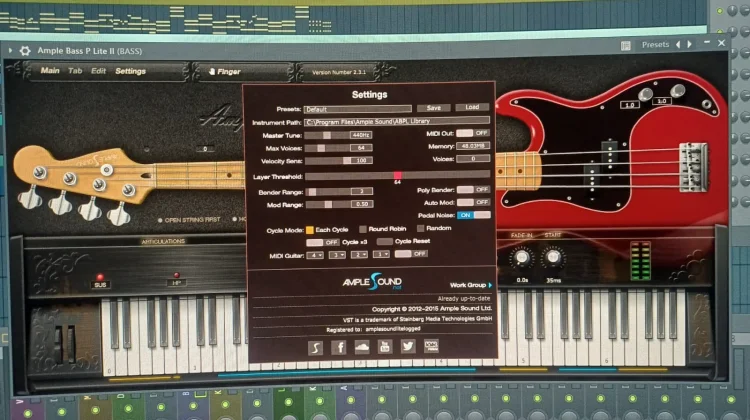Click the output level meter
The image size is (750, 420).
pyautogui.click(x=640, y=261)
